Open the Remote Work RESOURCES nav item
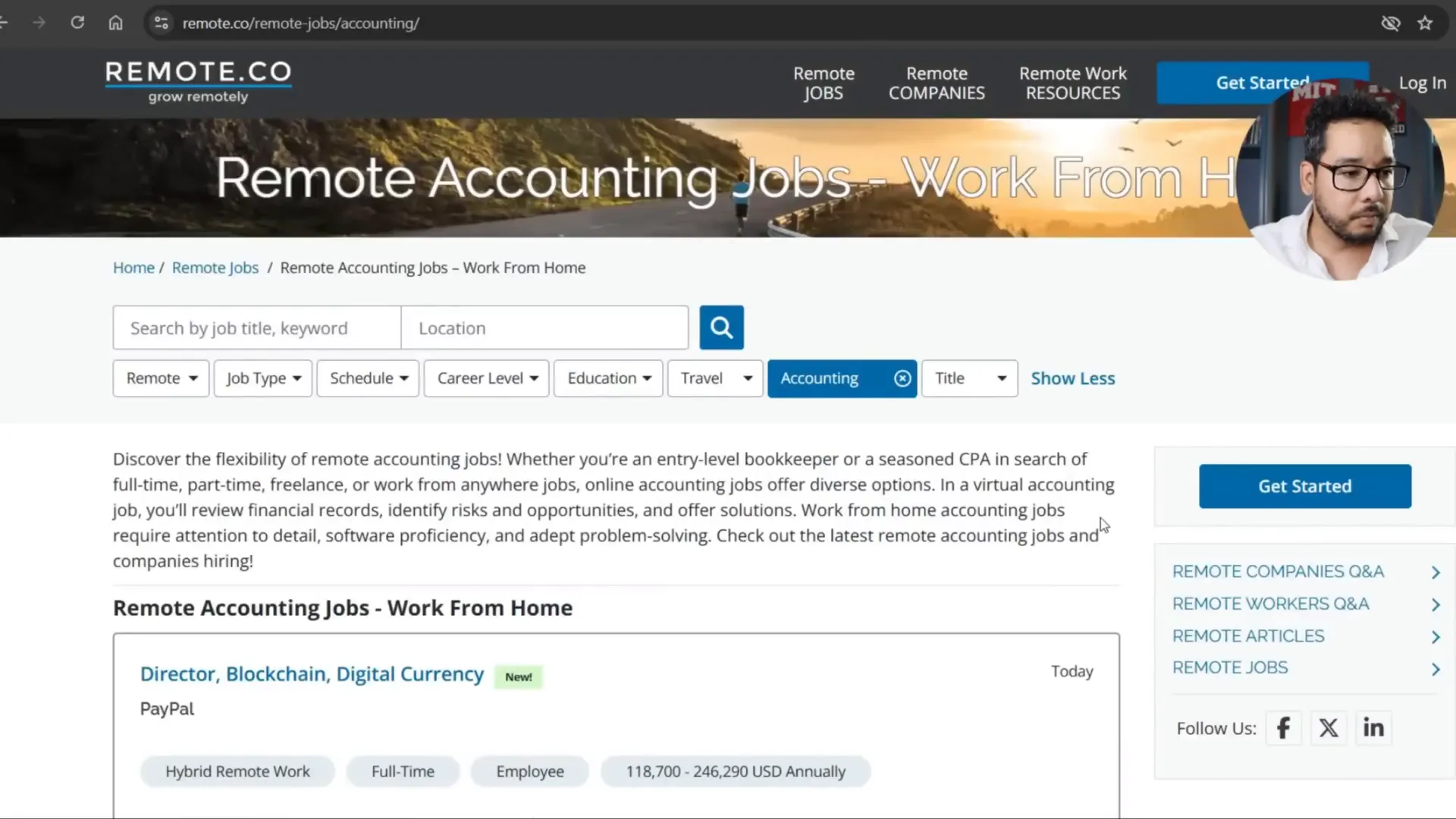1456x819 pixels. click(1072, 83)
